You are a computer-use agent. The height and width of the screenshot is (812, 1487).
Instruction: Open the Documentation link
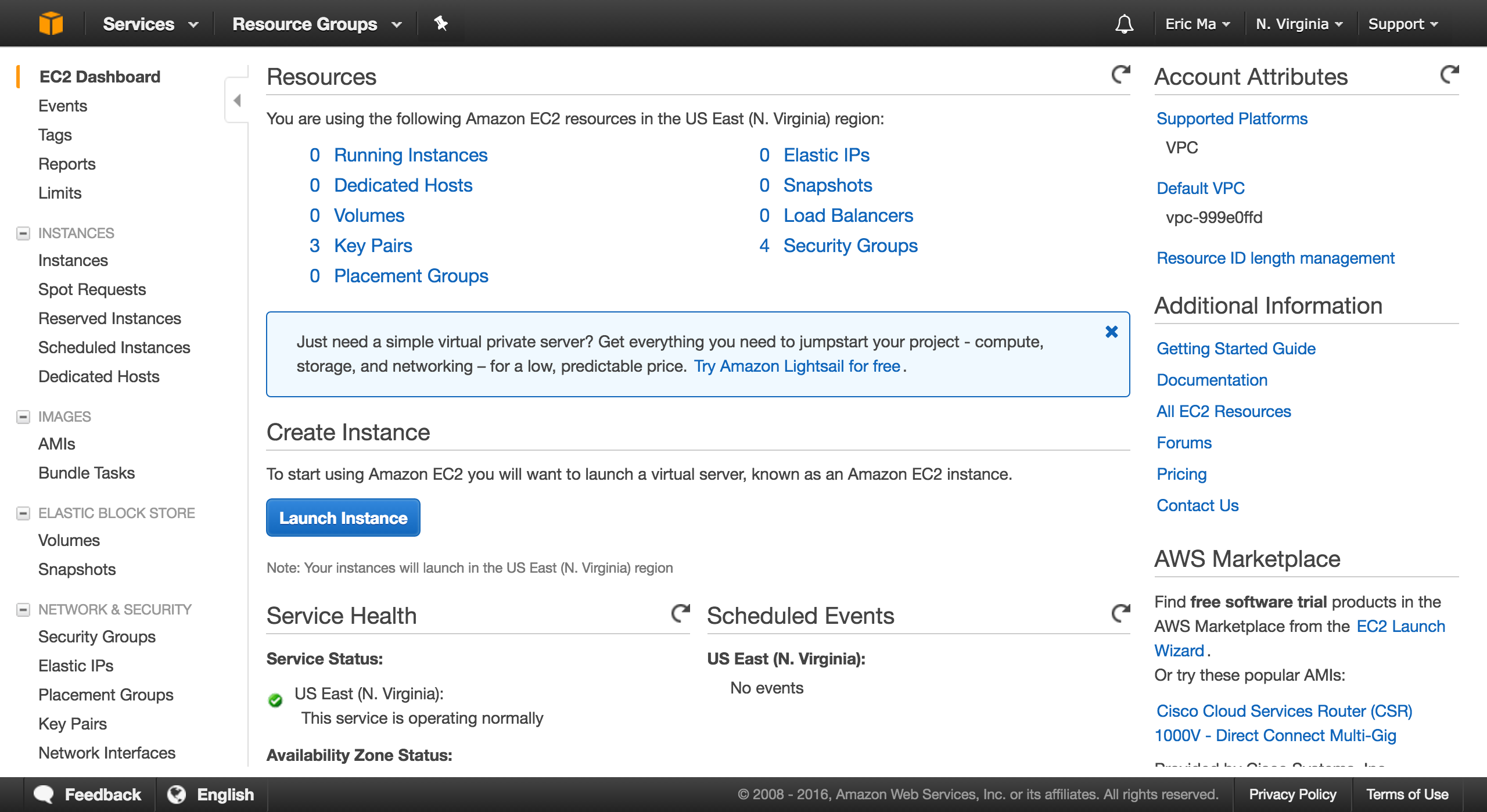tap(1212, 380)
